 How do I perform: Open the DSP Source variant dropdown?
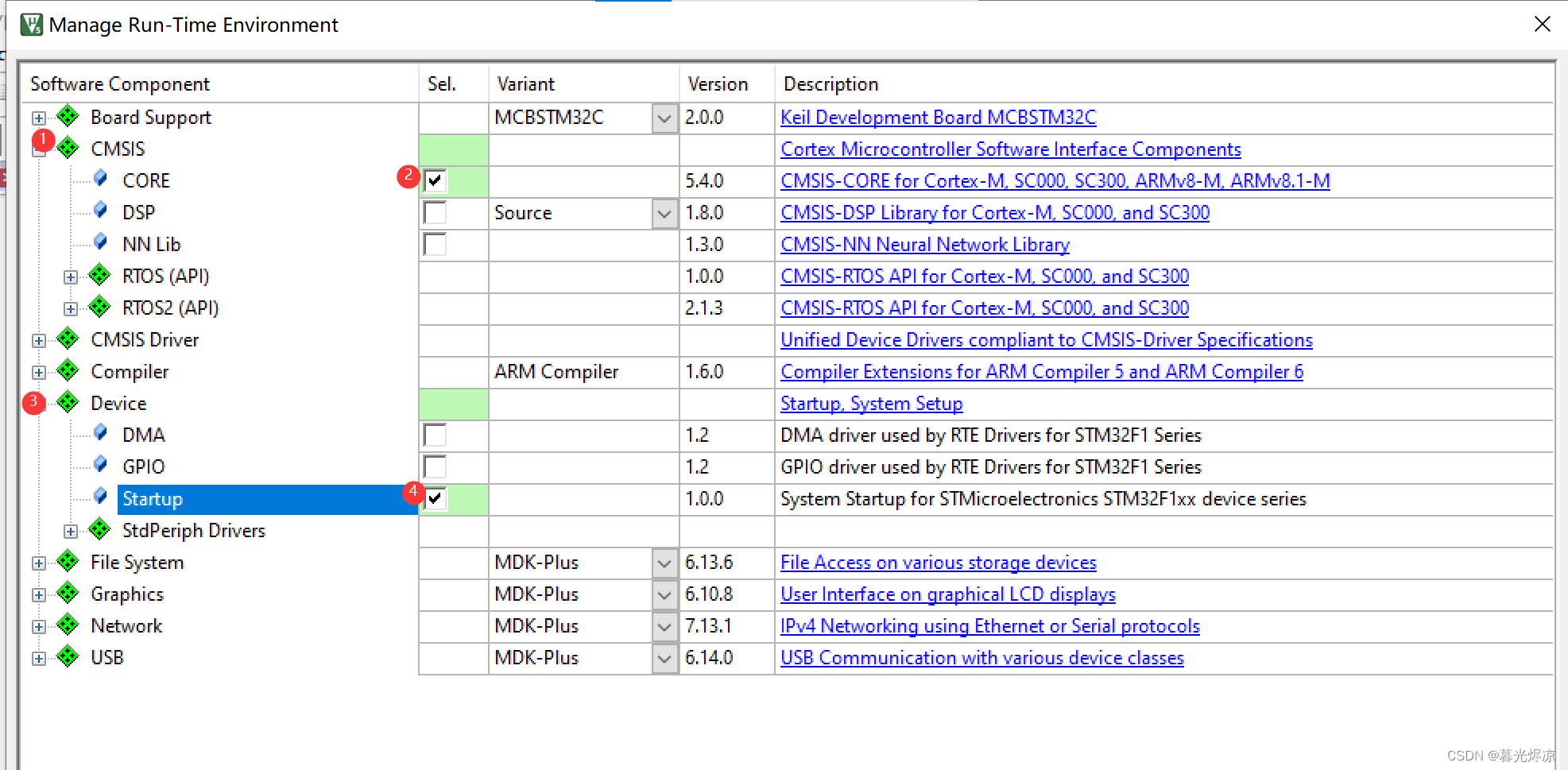click(664, 214)
